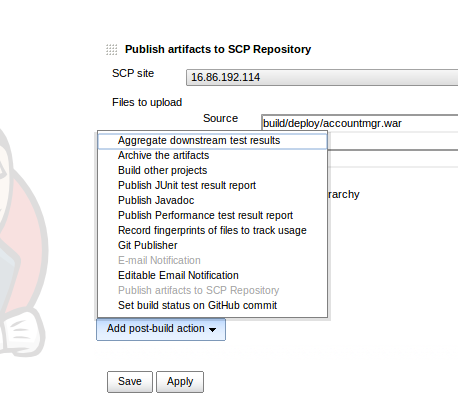Select Publish Performance test result report

(213, 215)
